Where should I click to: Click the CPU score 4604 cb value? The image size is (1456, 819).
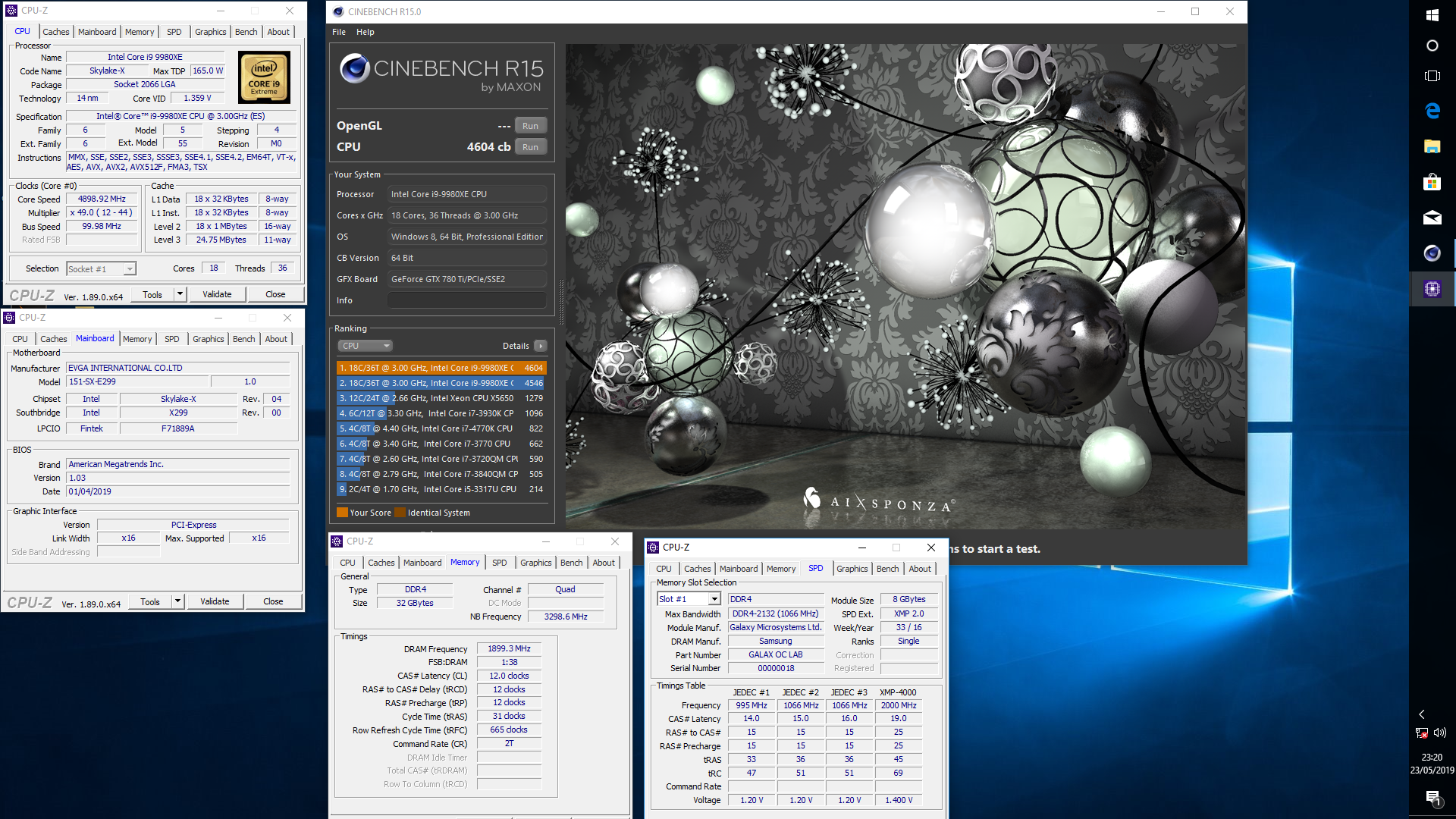[488, 147]
